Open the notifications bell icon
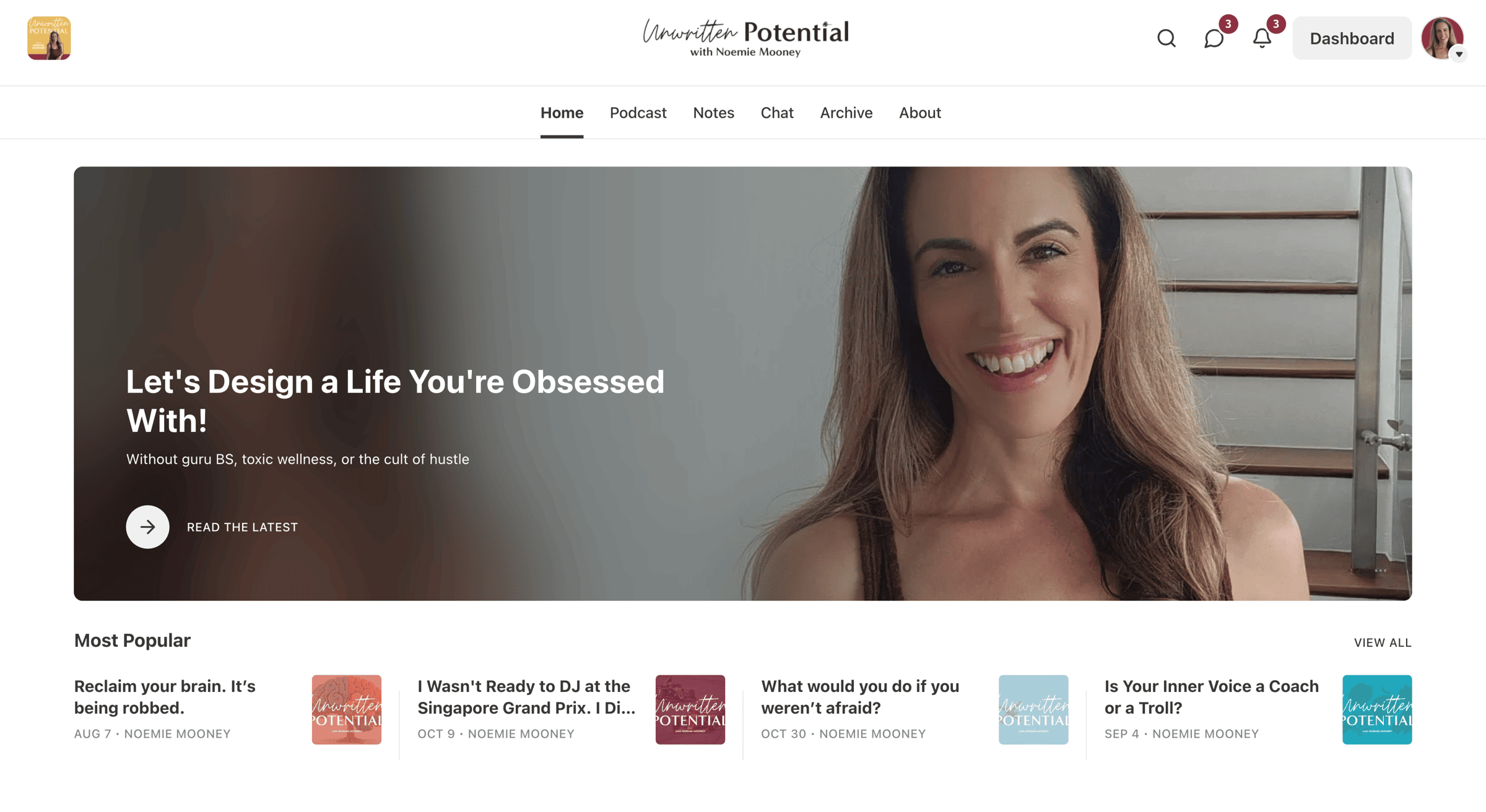Image resolution: width=1486 pixels, height=812 pixels. click(1262, 38)
